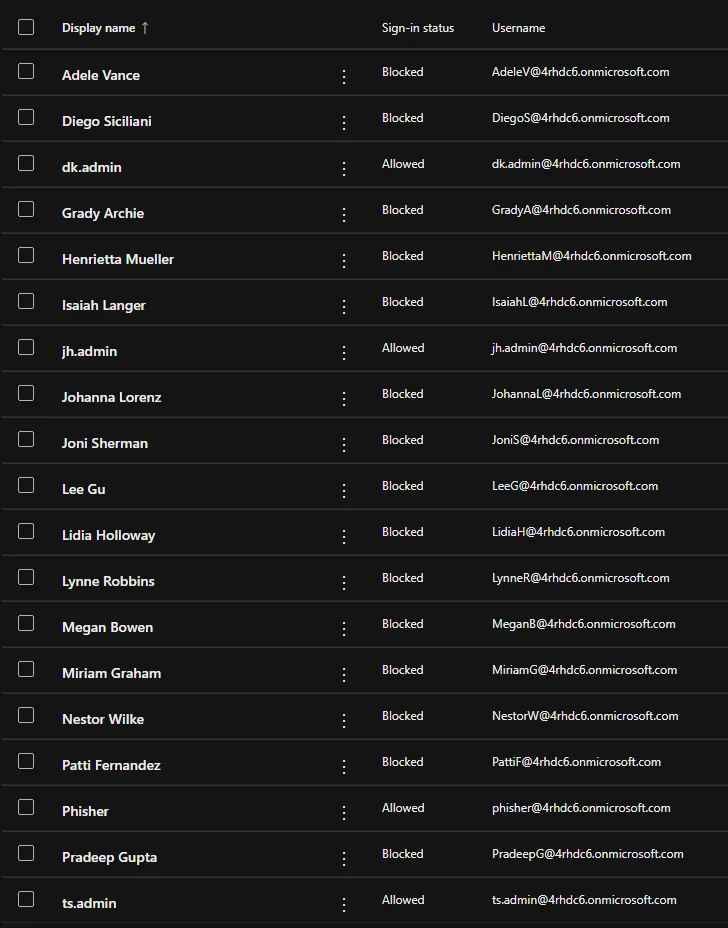Check the box for Lee Gu

[x=26, y=485]
